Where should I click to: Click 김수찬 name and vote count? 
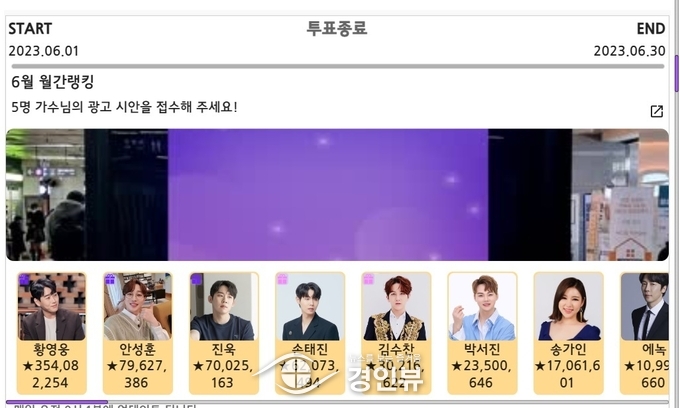pos(396,366)
